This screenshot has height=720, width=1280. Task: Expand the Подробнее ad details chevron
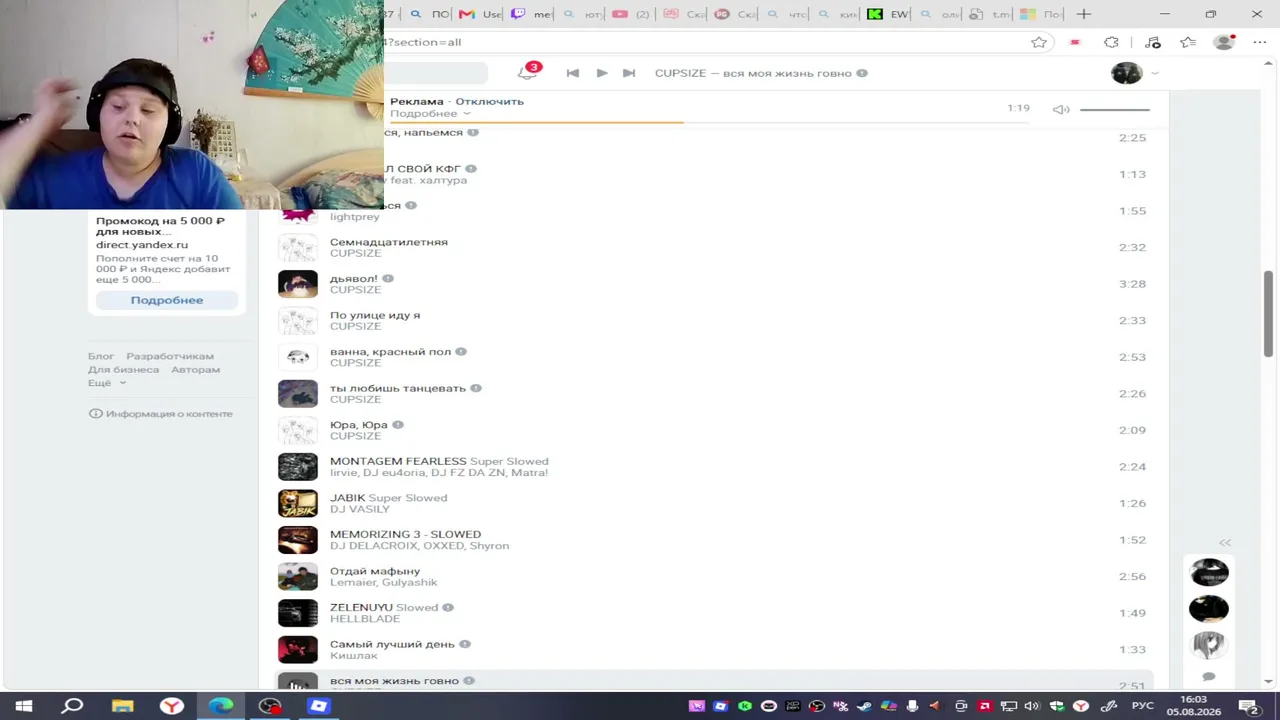(x=466, y=114)
